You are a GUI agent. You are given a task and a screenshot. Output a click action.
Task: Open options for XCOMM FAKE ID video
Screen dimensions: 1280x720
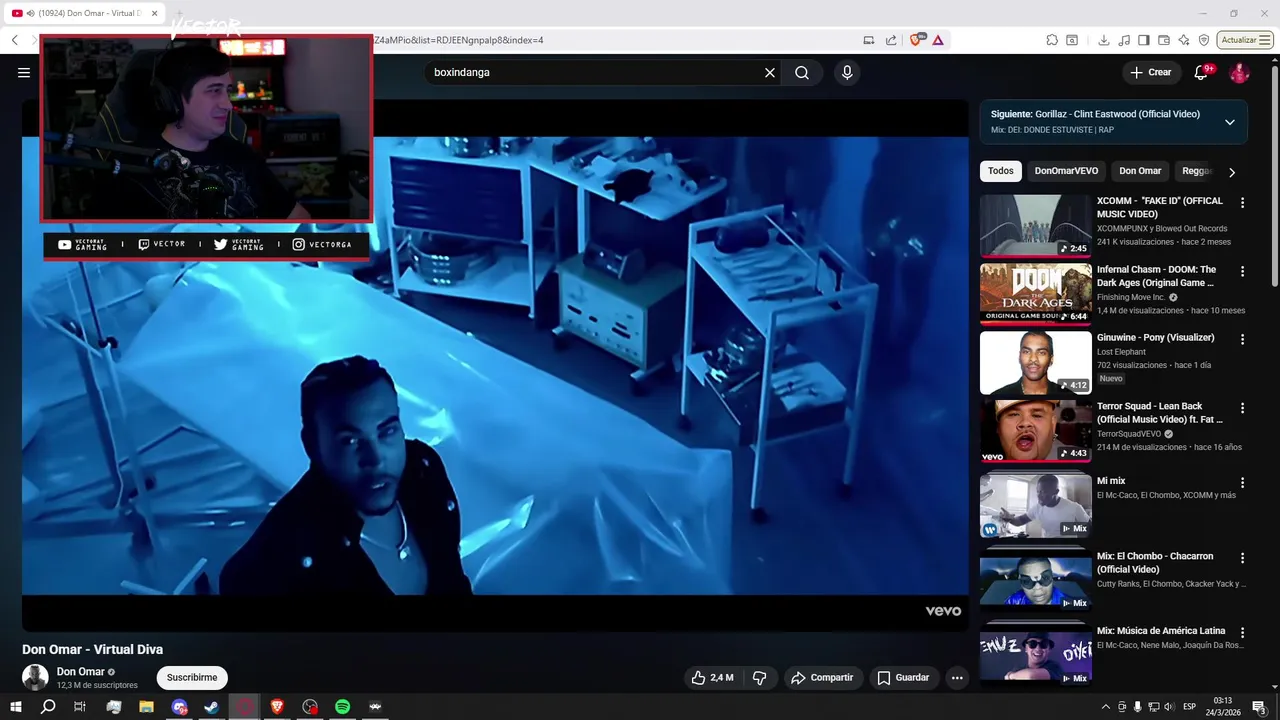tap(1242, 202)
